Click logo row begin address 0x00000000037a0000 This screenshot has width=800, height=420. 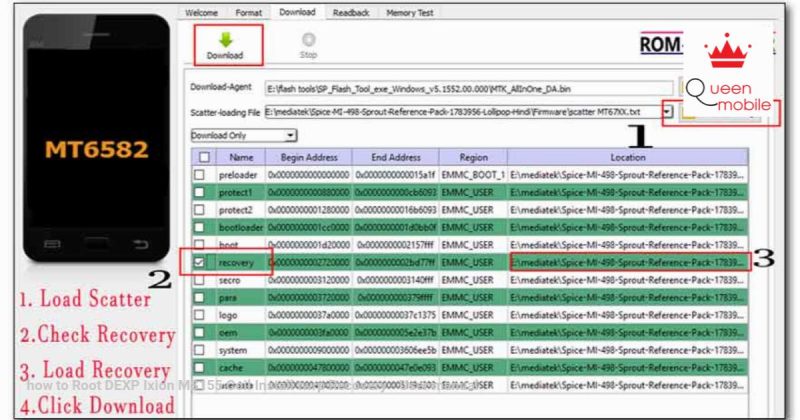[x=309, y=315]
